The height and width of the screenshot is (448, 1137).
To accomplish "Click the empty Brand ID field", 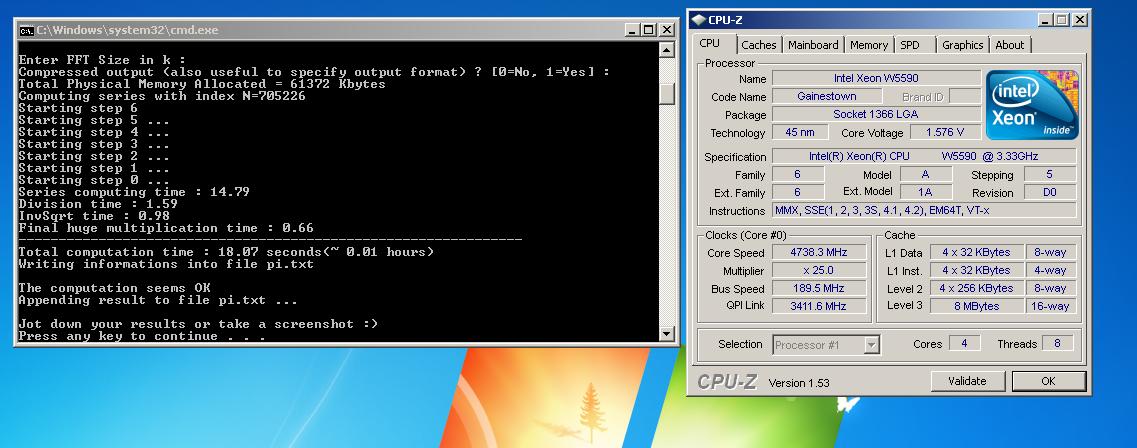I will pyautogui.click(x=964, y=96).
